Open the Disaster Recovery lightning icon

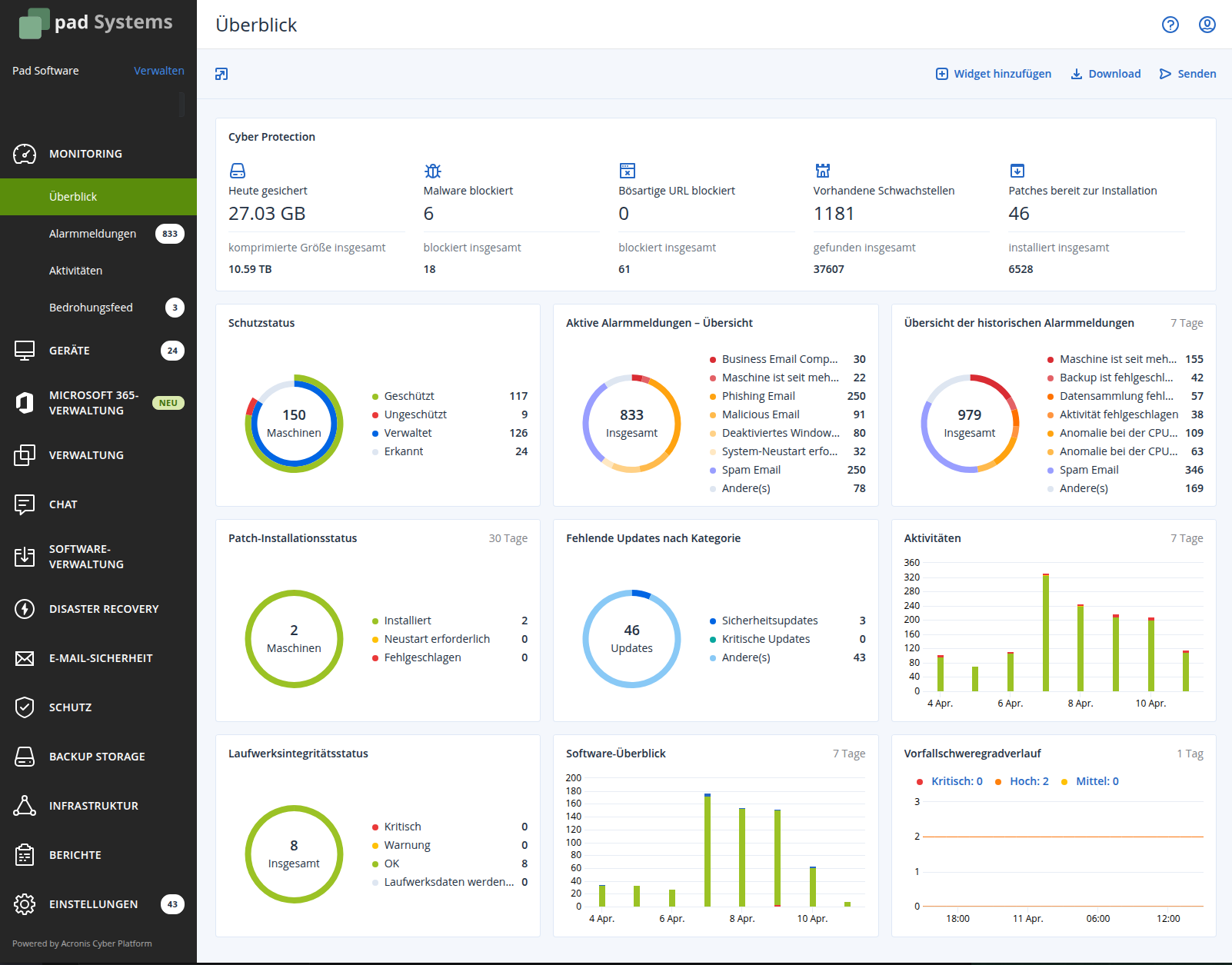pos(25,609)
